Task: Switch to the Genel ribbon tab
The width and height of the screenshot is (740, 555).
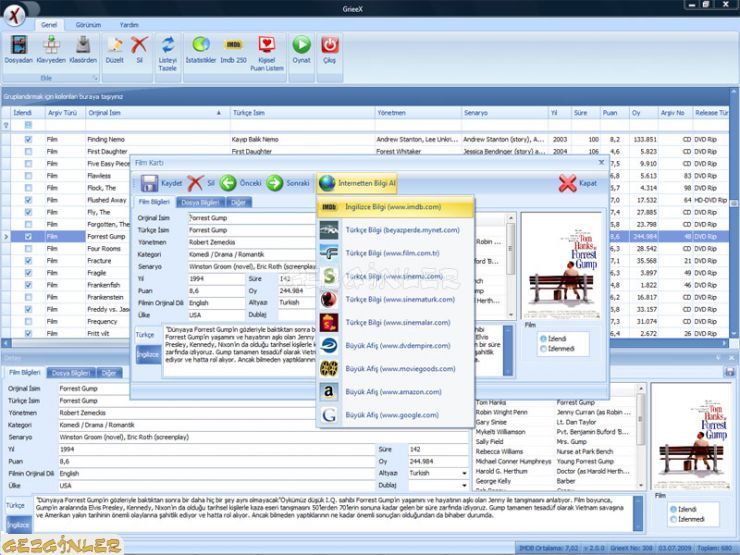Action: pyautogui.click(x=49, y=25)
